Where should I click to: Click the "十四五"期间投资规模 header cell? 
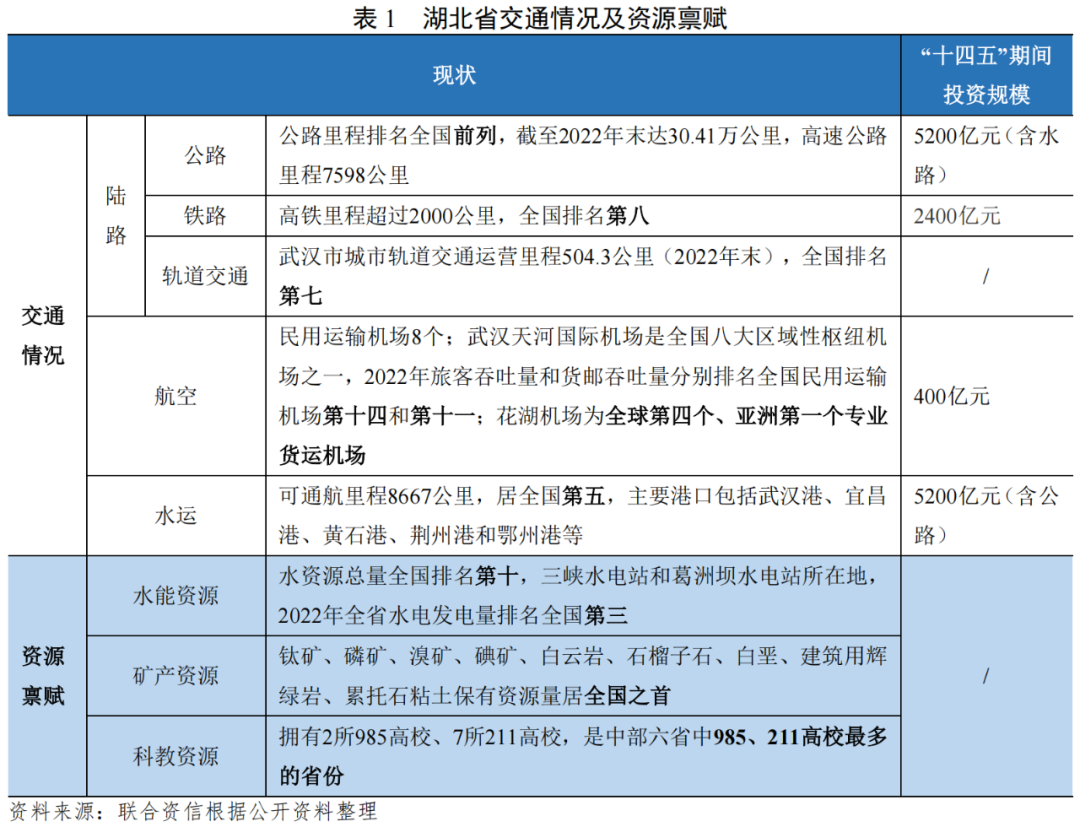[x=987, y=74]
